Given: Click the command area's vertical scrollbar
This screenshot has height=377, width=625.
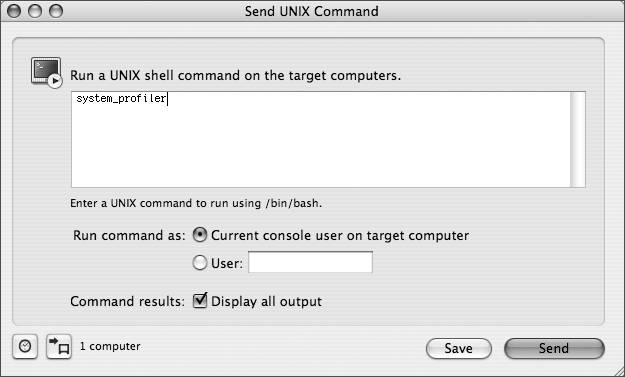Looking at the screenshot, I should pyautogui.click(x=578, y=139).
